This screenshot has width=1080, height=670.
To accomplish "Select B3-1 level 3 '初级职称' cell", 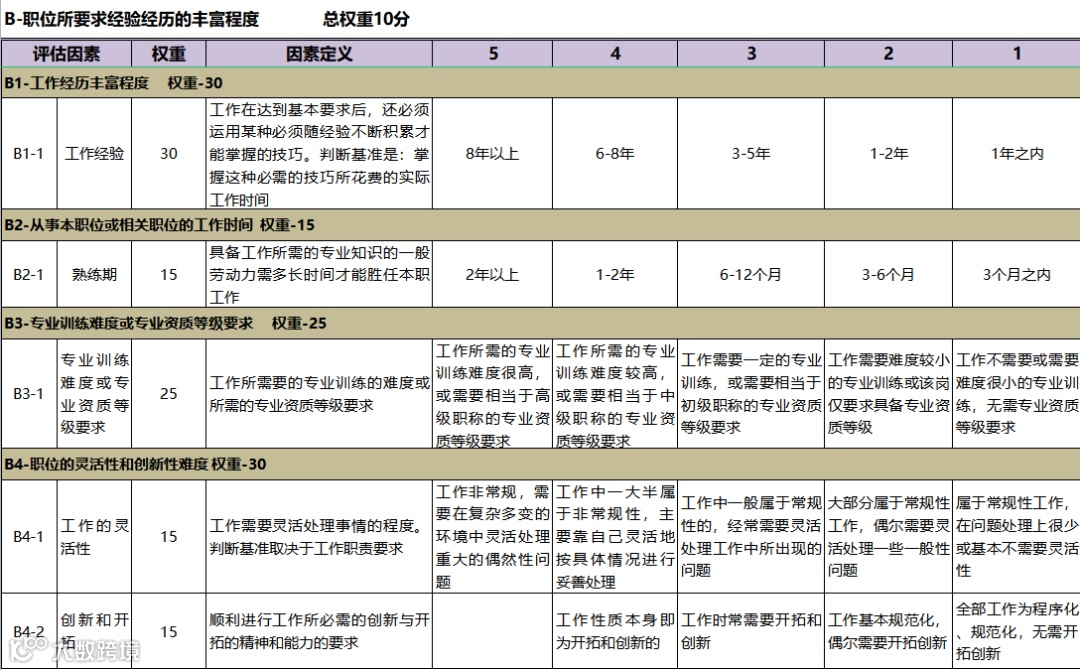I will [751, 393].
